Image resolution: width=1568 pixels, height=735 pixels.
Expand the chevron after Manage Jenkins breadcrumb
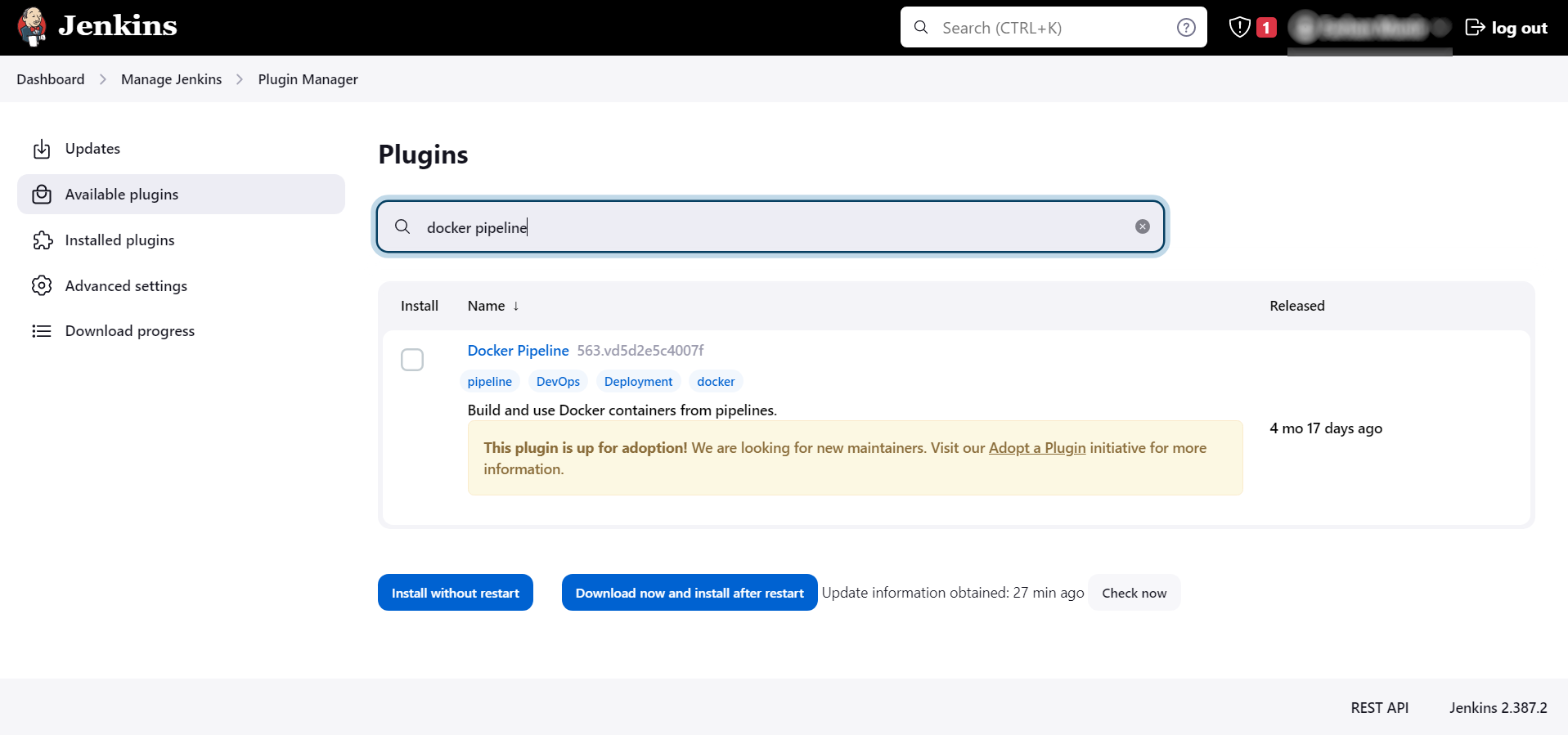(240, 79)
